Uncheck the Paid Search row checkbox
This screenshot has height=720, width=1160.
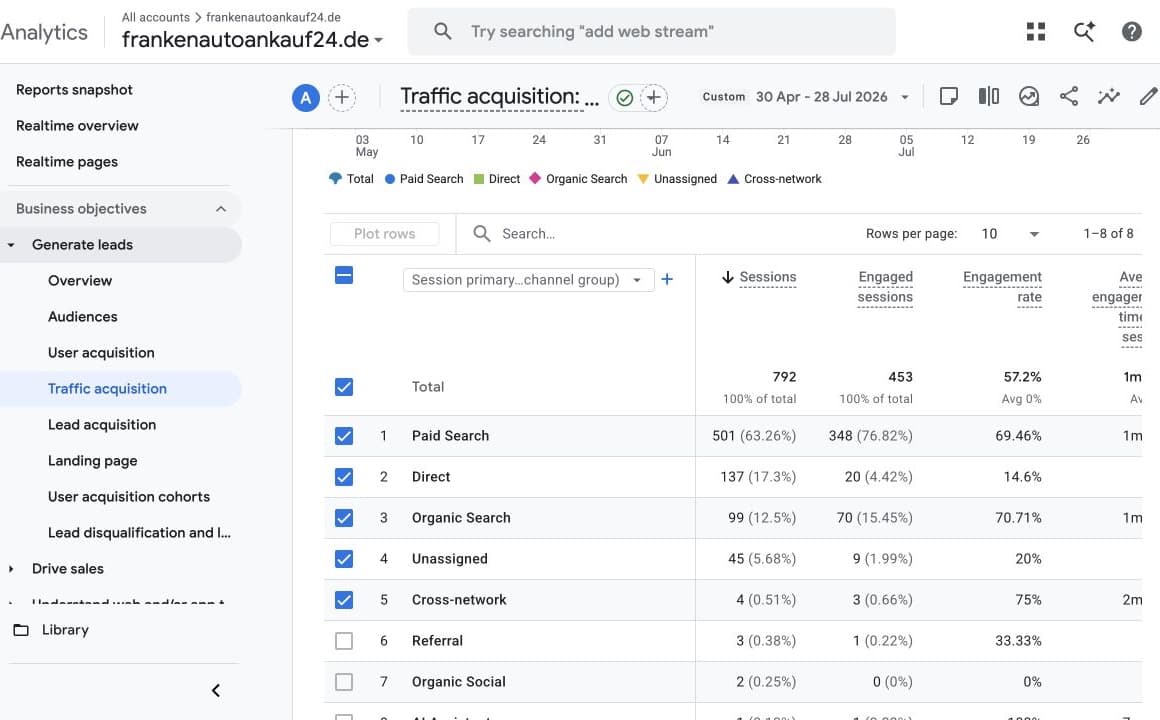coord(344,436)
